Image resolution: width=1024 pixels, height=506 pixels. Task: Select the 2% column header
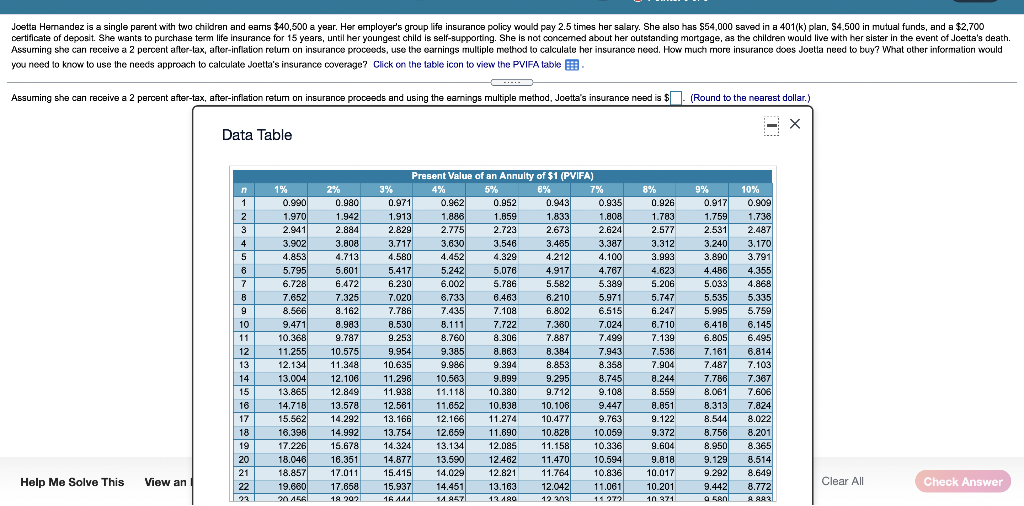coord(334,190)
